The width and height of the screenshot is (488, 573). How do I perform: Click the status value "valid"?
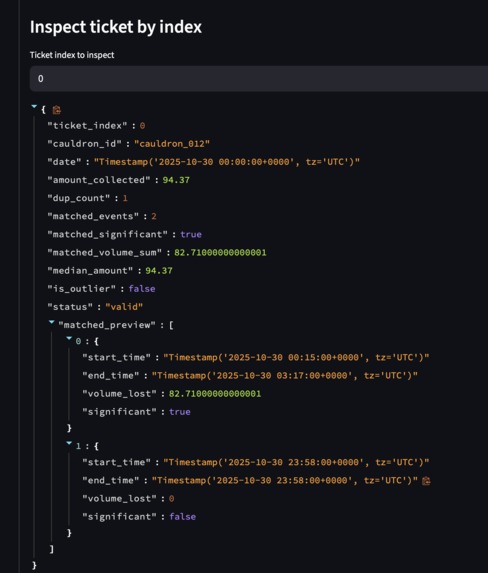click(124, 307)
